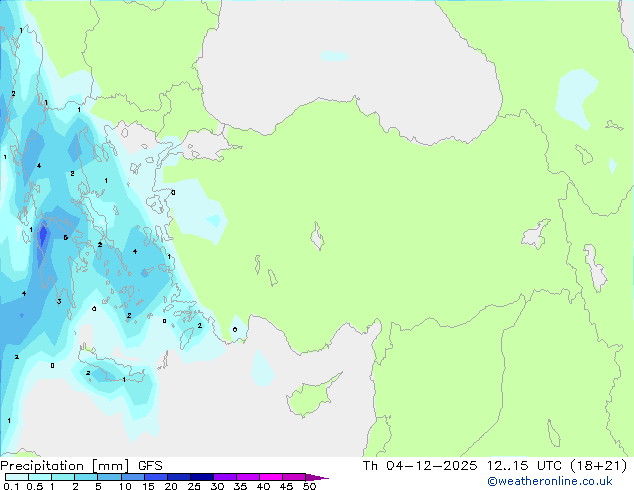Image resolution: width=634 pixels, height=490 pixels.
Task: Choose the 35–40 mm violet legend swatch
Action: (x=247, y=477)
